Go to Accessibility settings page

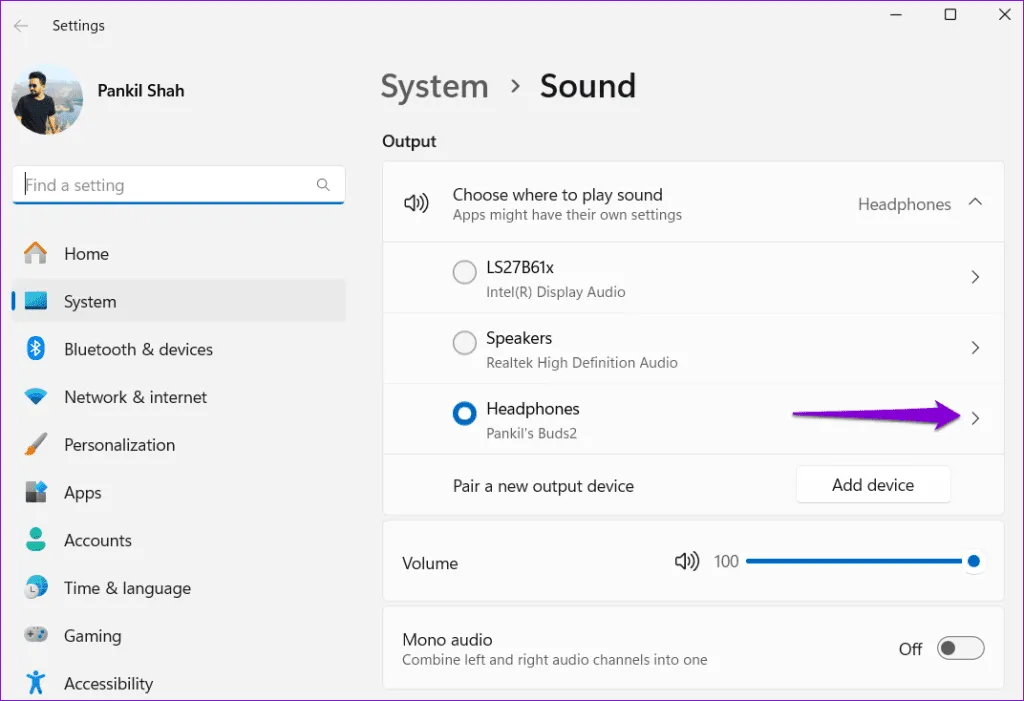[x=108, y=684]
